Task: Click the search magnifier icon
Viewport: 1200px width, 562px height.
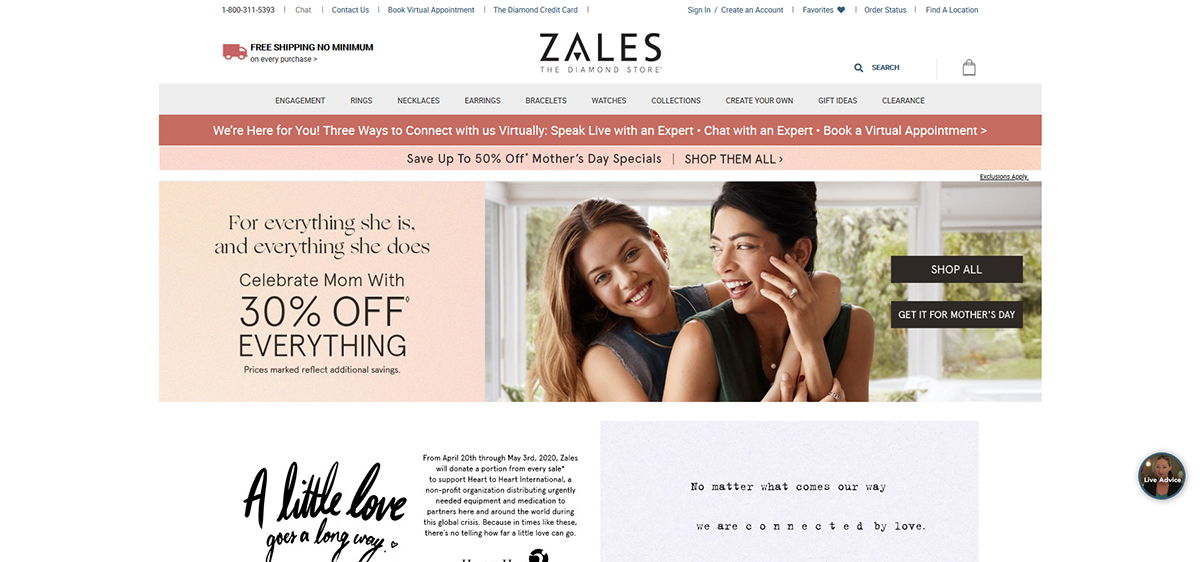Action: pyautogui.click(x=858, y=68)
